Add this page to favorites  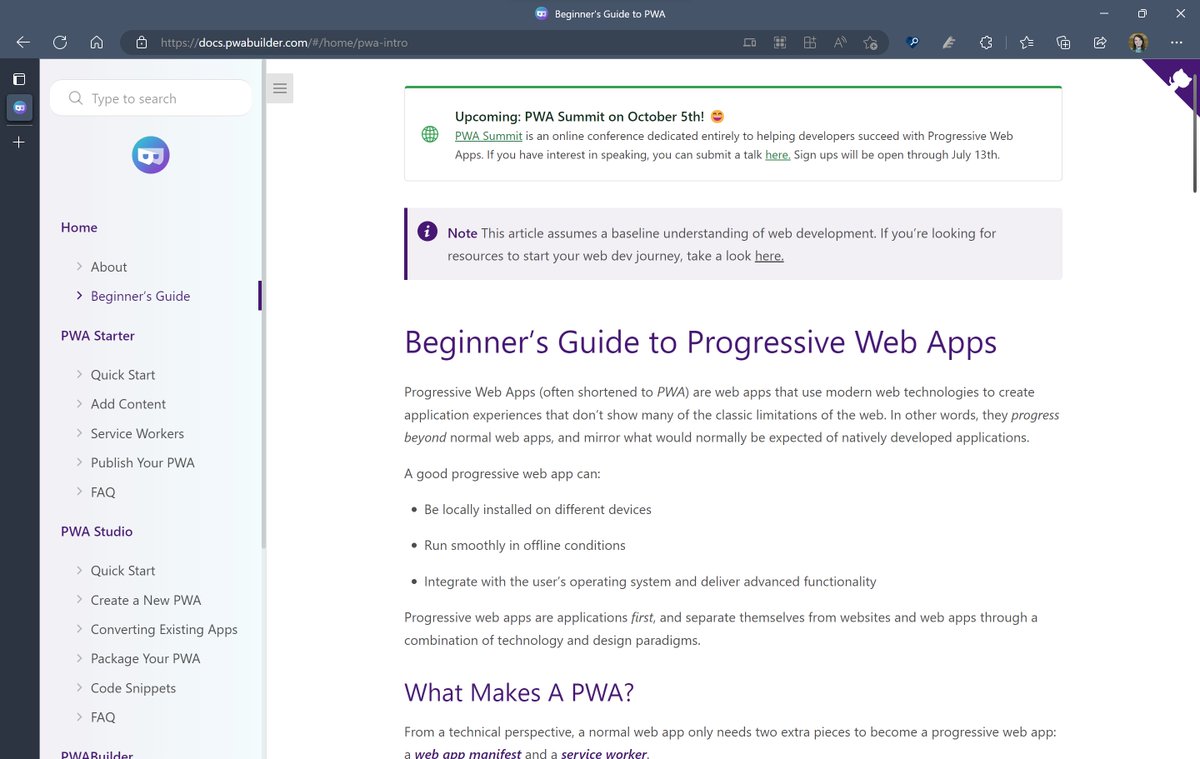pyautogui.click(x=870, y=43)
